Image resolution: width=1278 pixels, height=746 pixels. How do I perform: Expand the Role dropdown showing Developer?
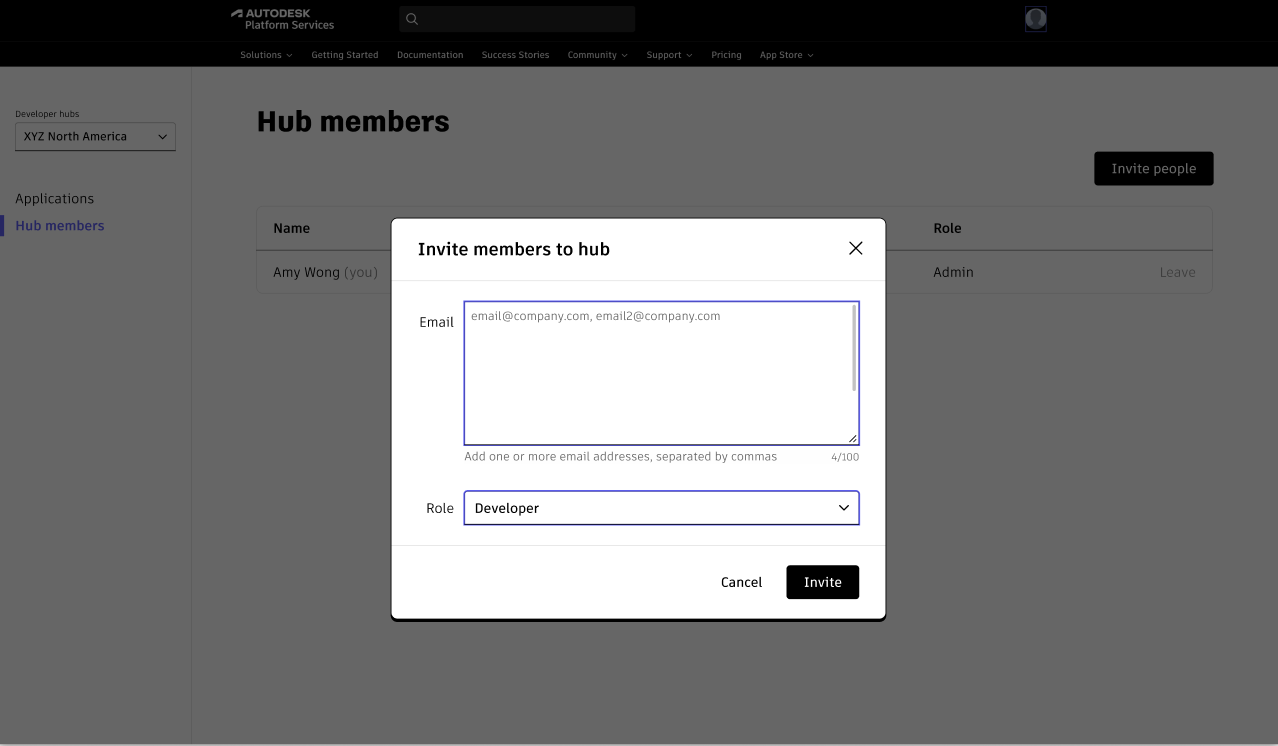tap(661, 508)
